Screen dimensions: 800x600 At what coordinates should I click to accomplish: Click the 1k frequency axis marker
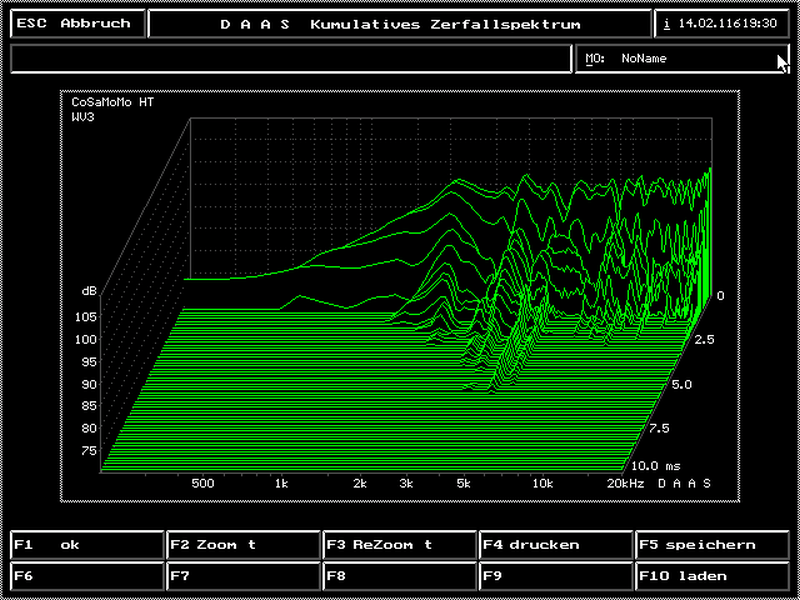(282, 483)
